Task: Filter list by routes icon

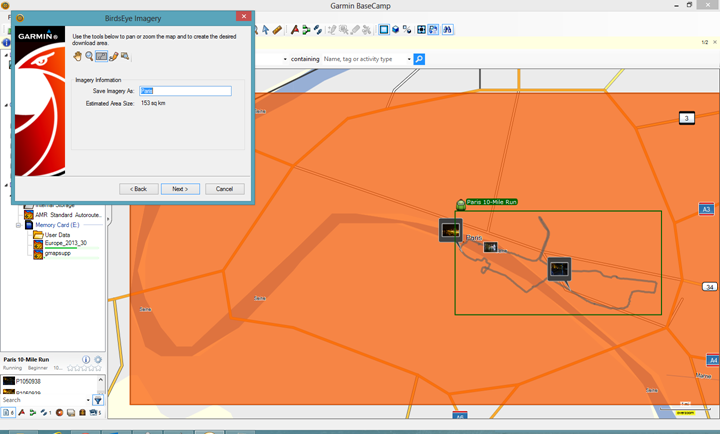Action: click(33, 412)
